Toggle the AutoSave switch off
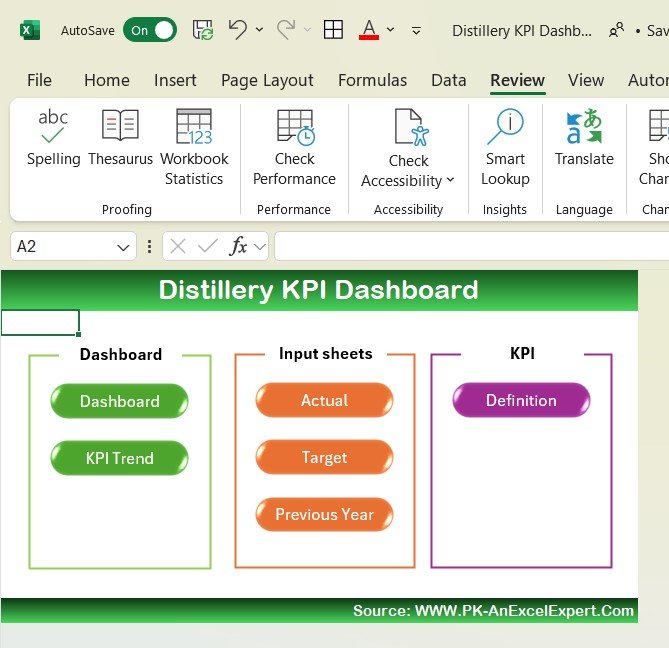This screenshot has height=648, width=669. pyautogui.click(x=150, y=30)
